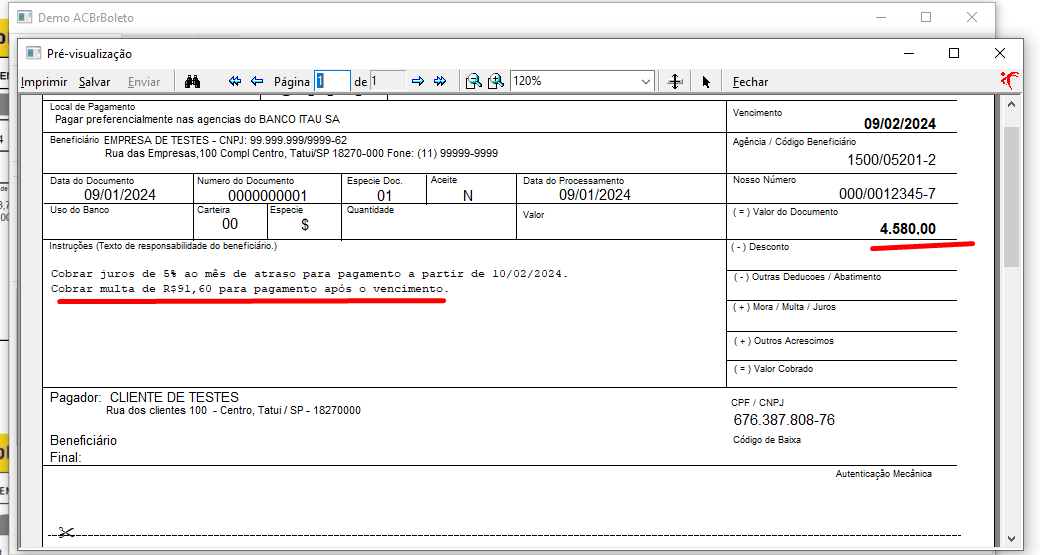Screen dimensions: 1040x555
Task: Click the Autenticação Mecânica label
Action: pyautogui.click(x=883, y=473)
